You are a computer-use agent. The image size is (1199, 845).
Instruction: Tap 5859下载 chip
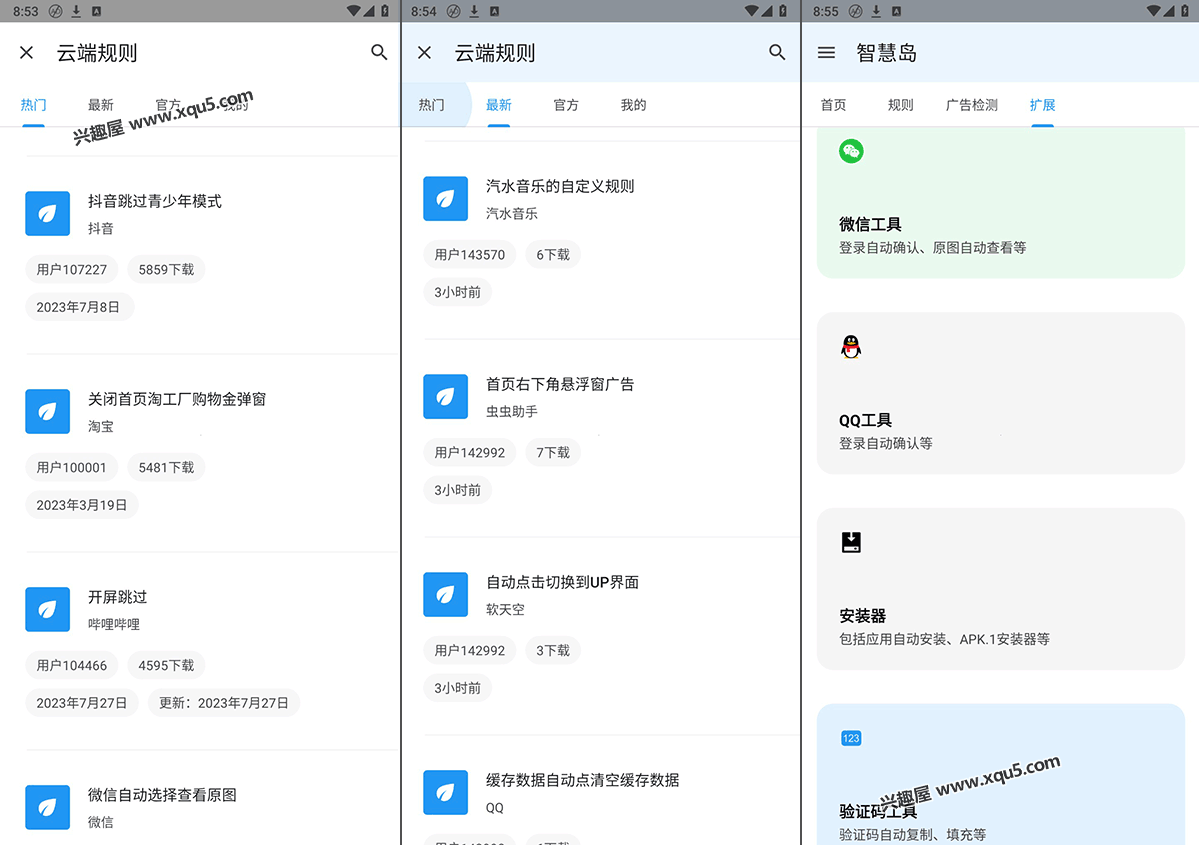[x=166, y=269]
